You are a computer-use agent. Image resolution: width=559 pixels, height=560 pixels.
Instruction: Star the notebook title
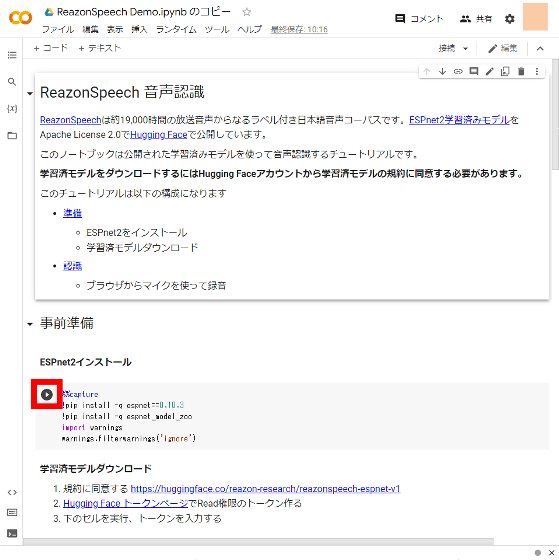(x=246, y=12)
